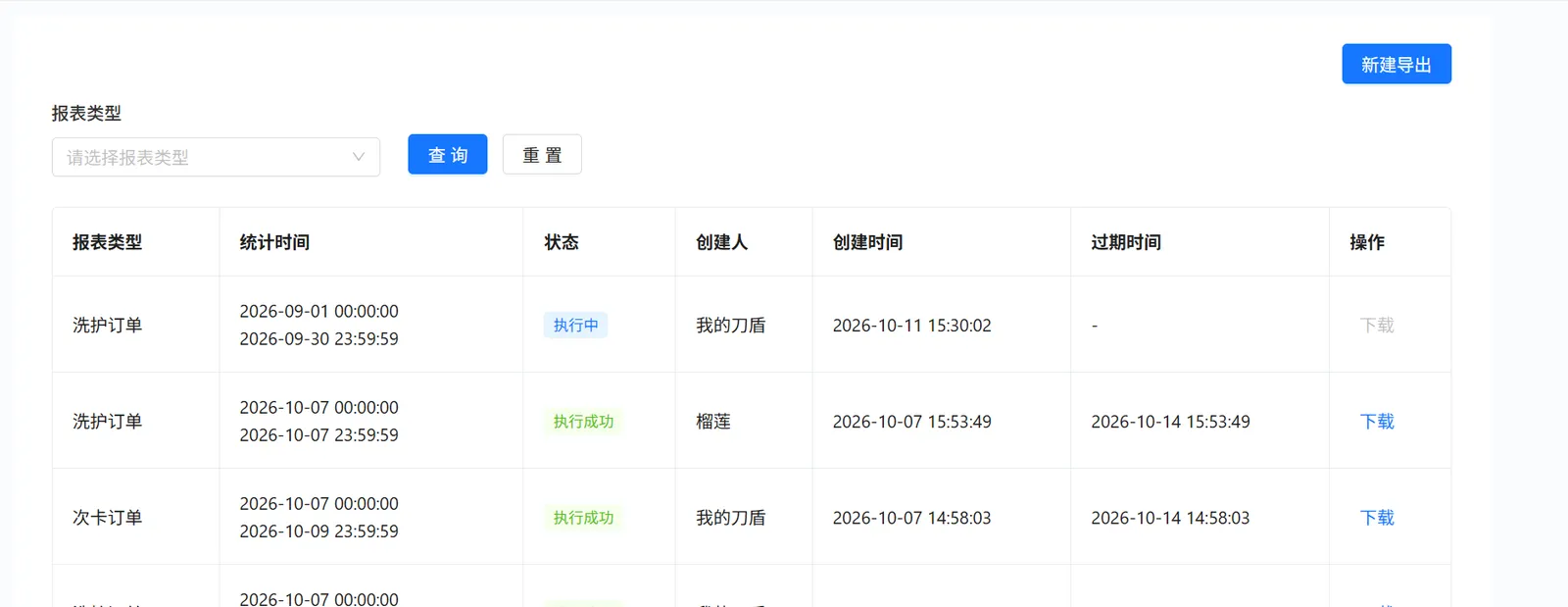Download the 次卡订单 report
This screenshot has height=607, width=1568.
[x=1377, y=518]
